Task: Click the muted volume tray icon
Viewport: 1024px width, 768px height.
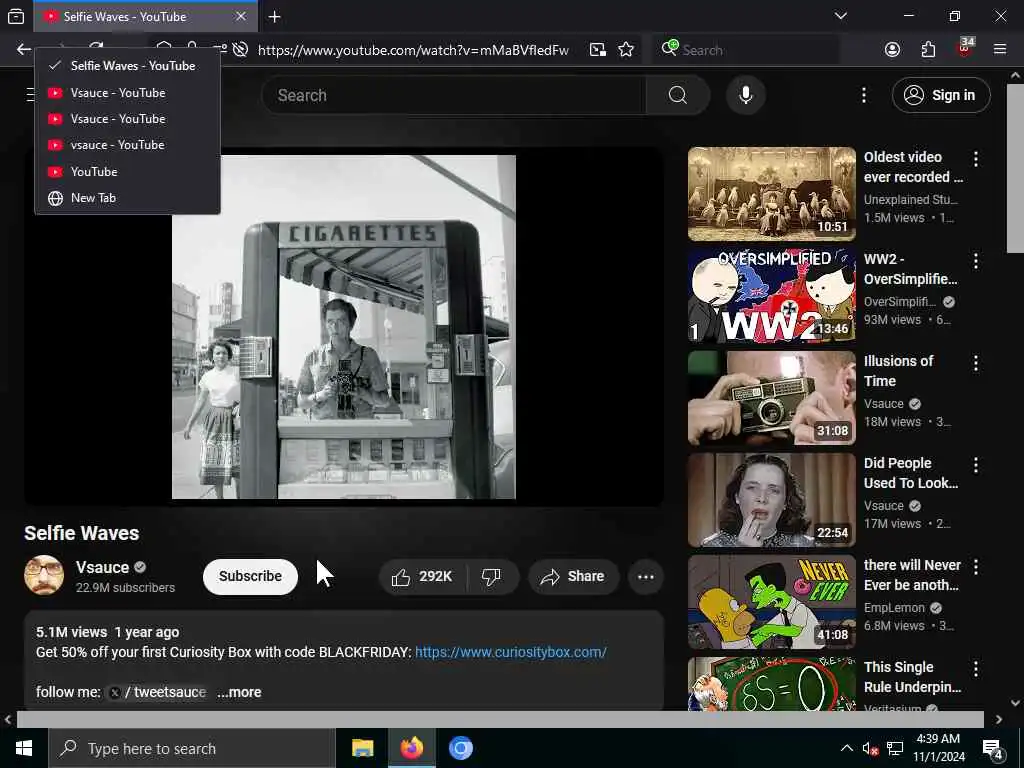Action: 870,748
